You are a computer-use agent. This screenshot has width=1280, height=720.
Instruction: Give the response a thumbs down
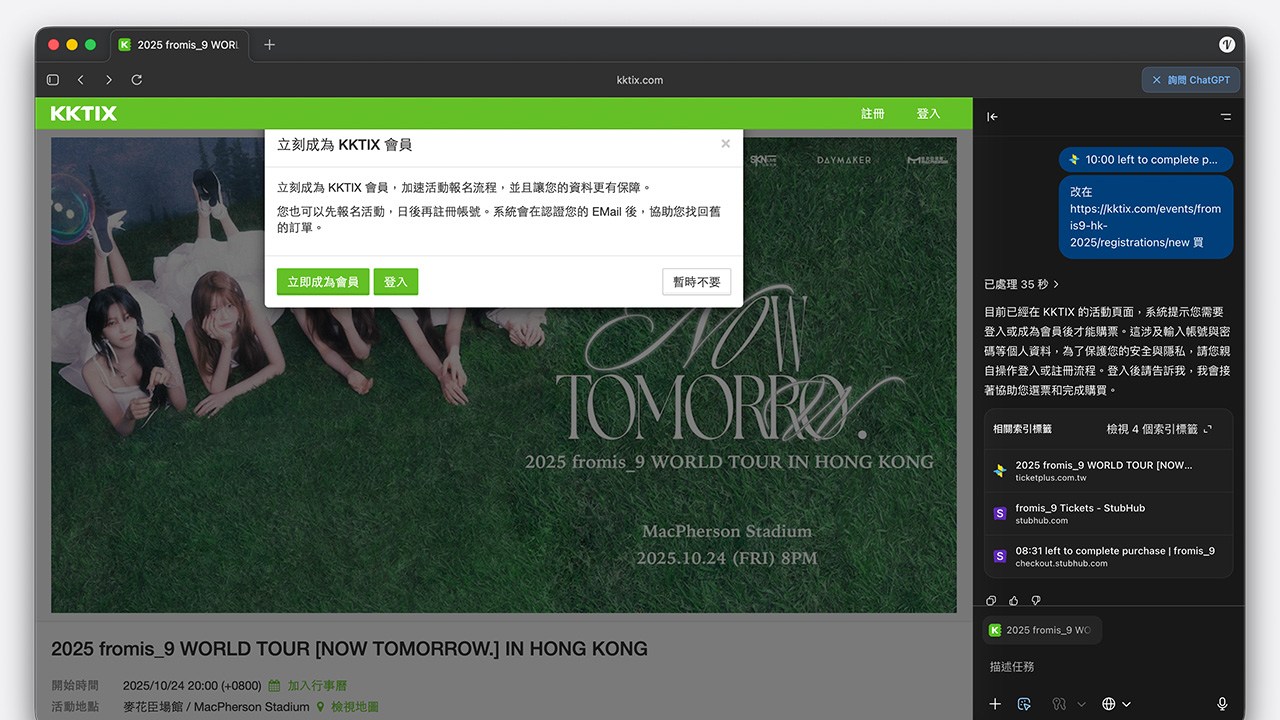pos(1035,600)
